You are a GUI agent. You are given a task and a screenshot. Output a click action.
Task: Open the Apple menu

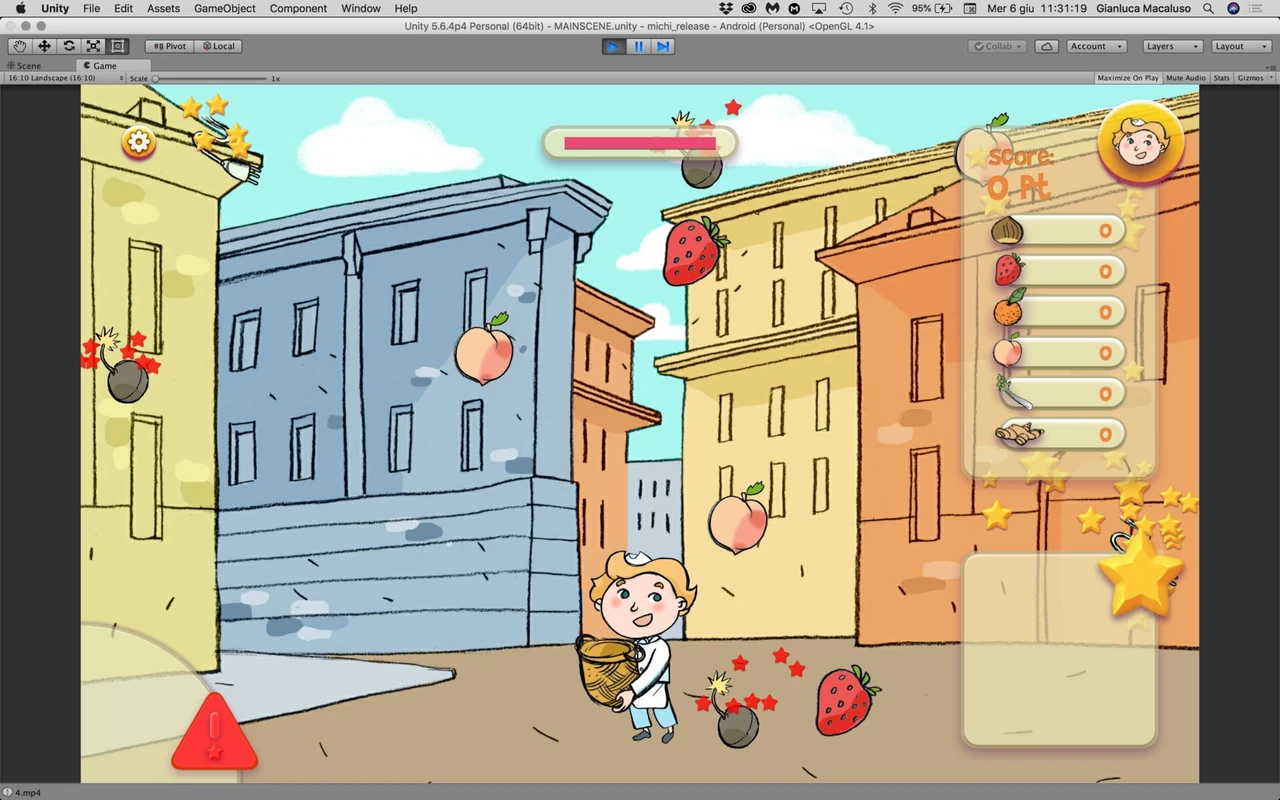coord(20,8)
